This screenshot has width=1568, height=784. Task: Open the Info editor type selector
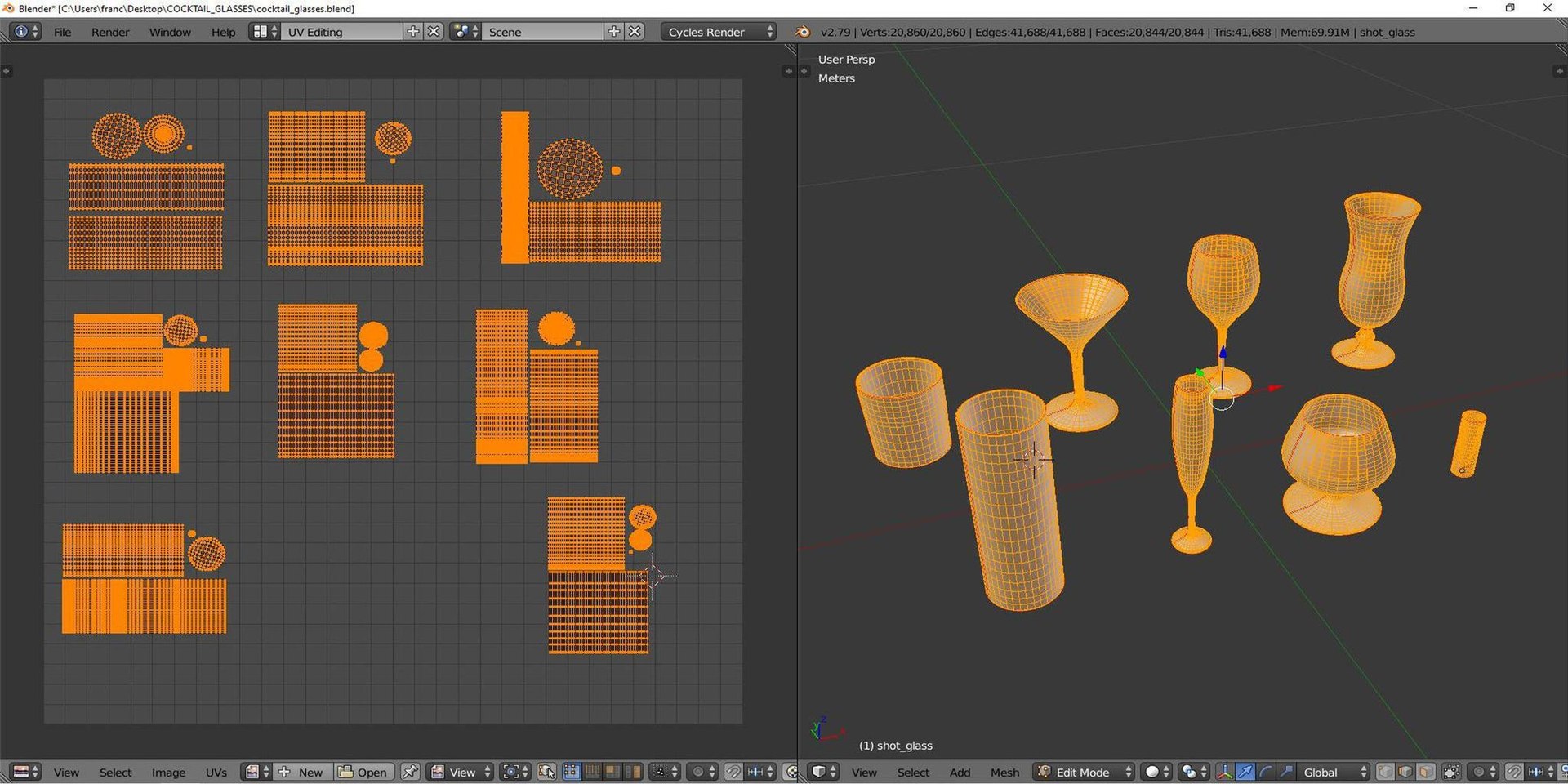coord(25,31)
